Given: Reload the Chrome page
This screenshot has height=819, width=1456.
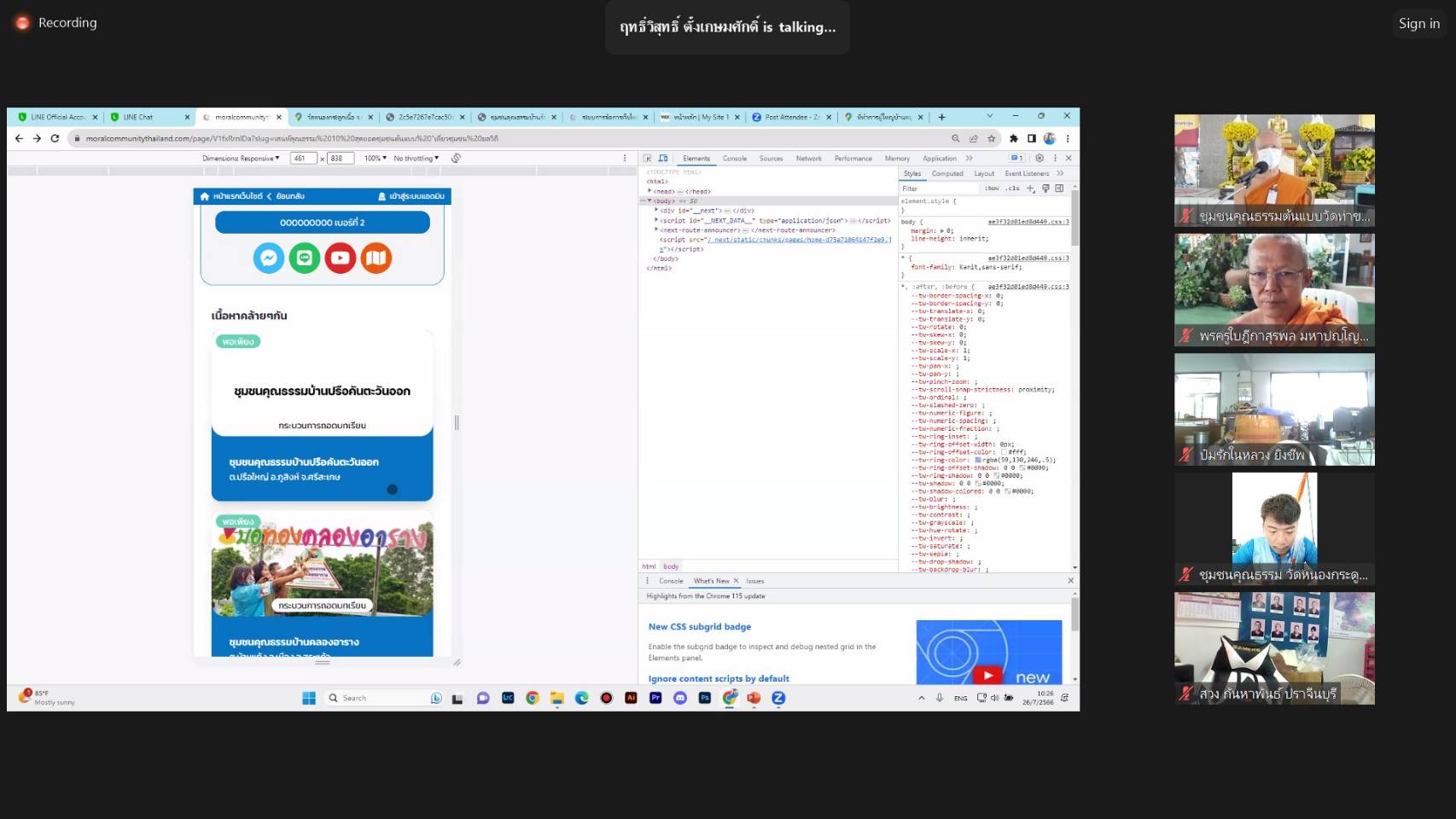Looking at the screenshot, I should (55, 138).
